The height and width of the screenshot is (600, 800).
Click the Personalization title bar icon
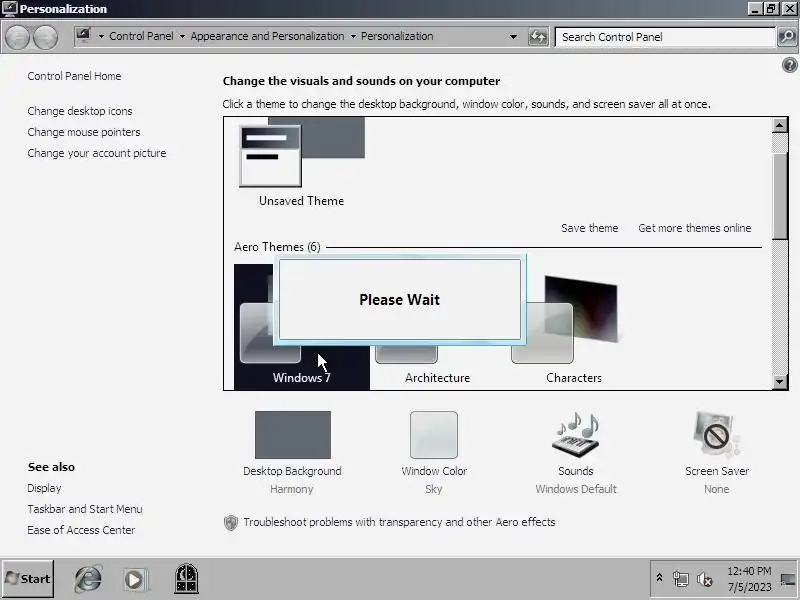pyautogui.click(x=9, y=9)
